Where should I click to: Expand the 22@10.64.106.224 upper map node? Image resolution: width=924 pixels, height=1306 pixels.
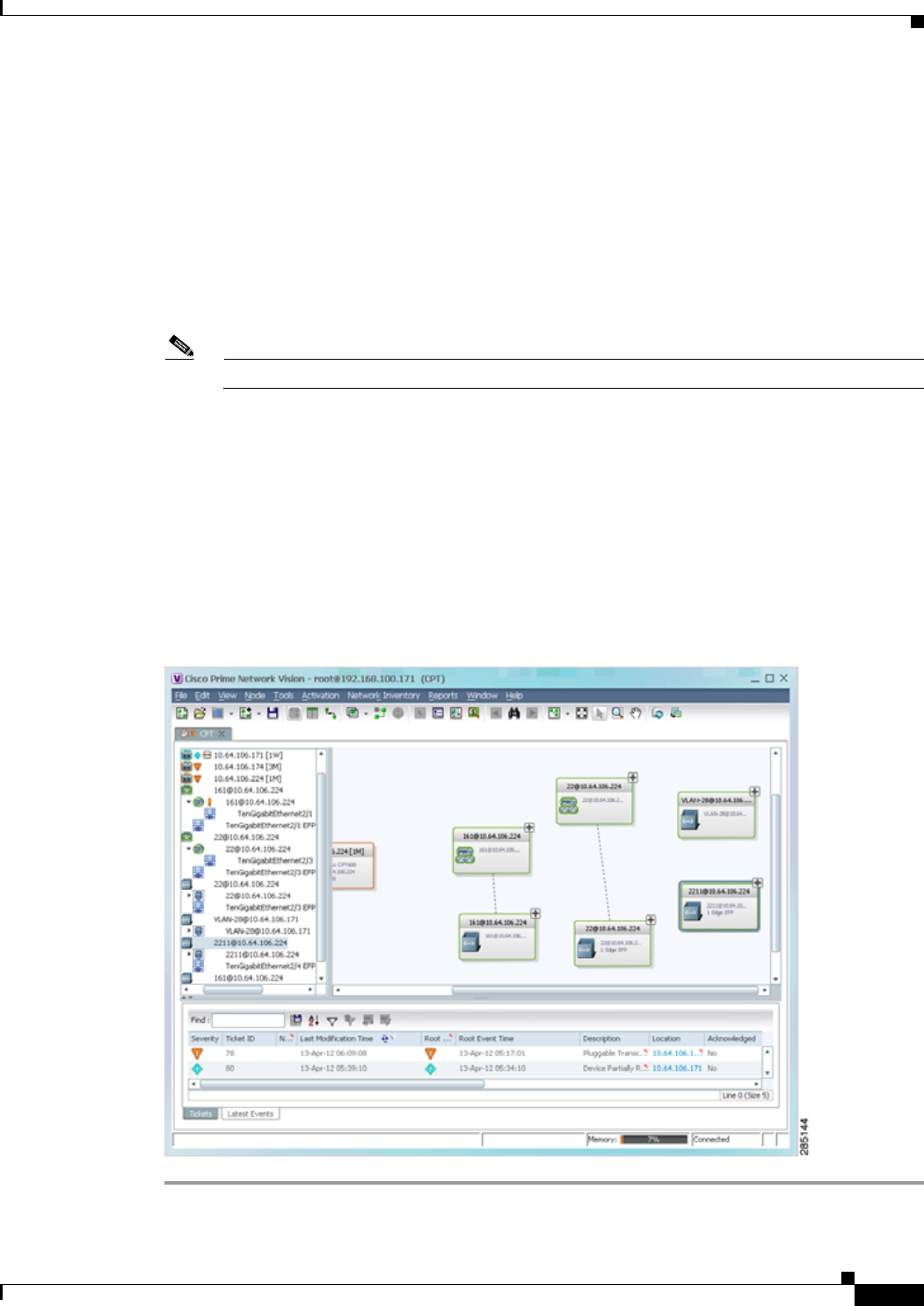(633, 777)
